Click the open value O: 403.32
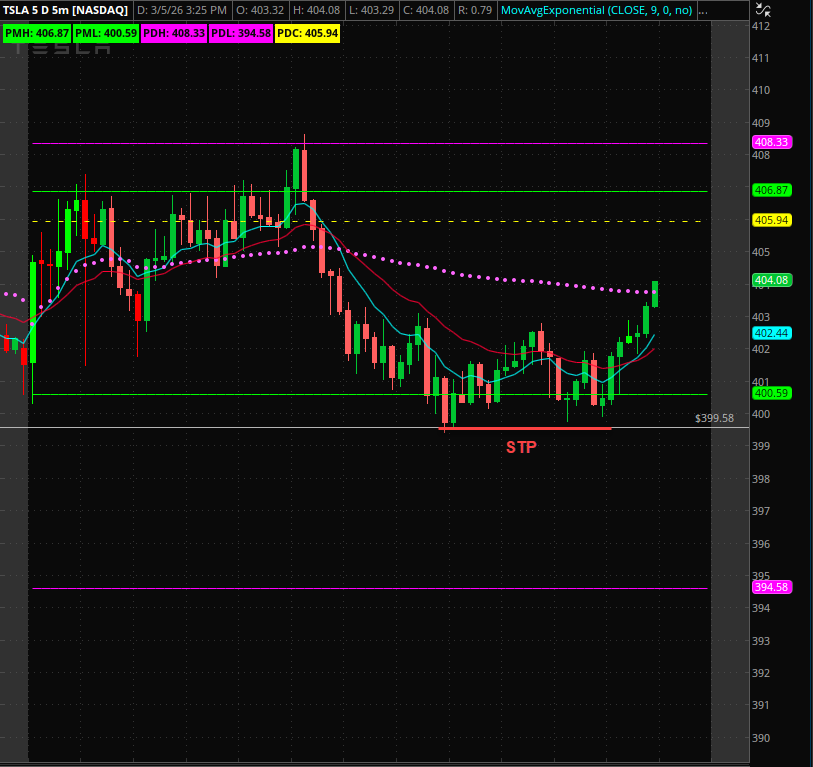This screenshot has height=767, width=813. tap(260, 10)
